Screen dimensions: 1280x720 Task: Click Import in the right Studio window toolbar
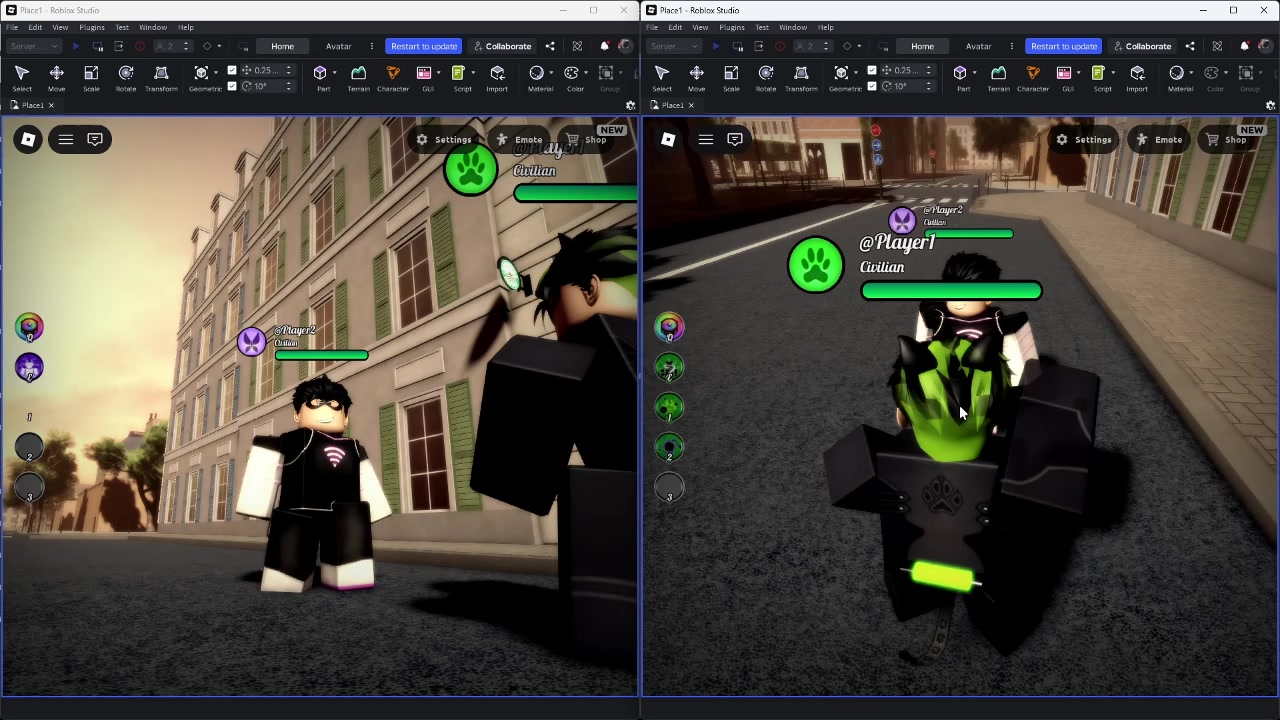[x=1137, y=78]
